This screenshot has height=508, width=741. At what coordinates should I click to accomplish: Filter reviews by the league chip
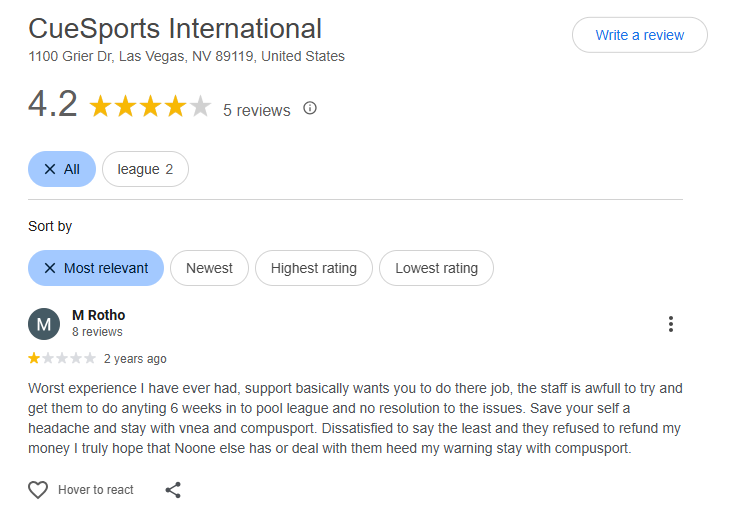(x=145, y=169)
